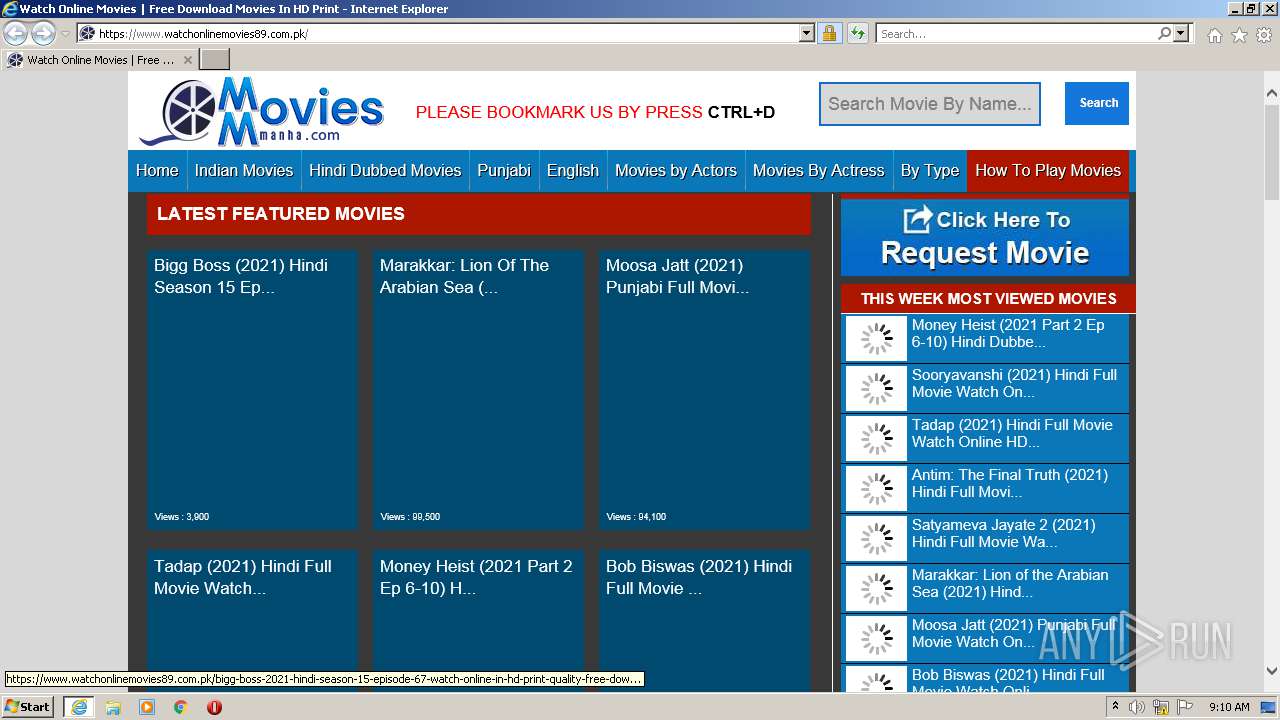The image size is (1280, 720).
Task: Click the Refresh page icon
Action: 857,33
